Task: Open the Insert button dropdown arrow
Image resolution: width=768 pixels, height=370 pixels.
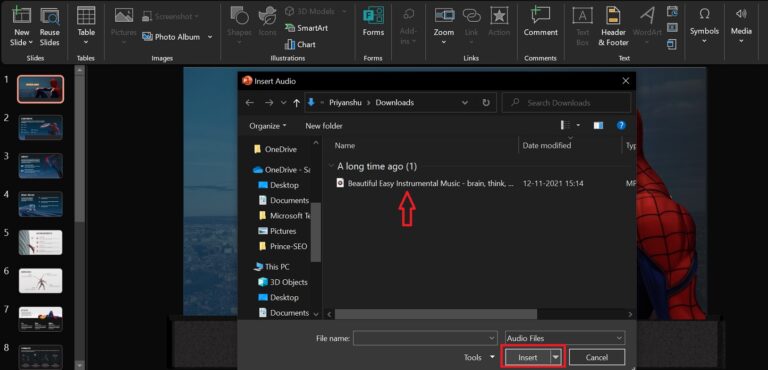Action: click(555, 357)
